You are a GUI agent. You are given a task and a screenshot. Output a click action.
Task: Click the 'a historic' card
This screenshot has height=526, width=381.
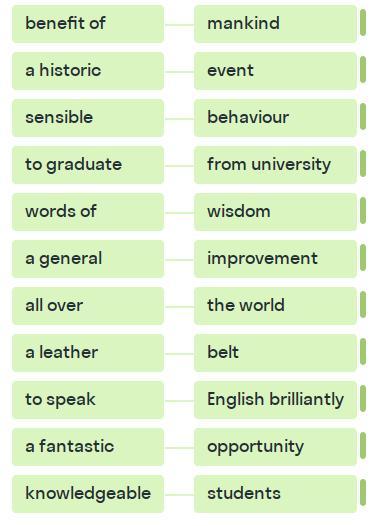[x=88, y=71]
